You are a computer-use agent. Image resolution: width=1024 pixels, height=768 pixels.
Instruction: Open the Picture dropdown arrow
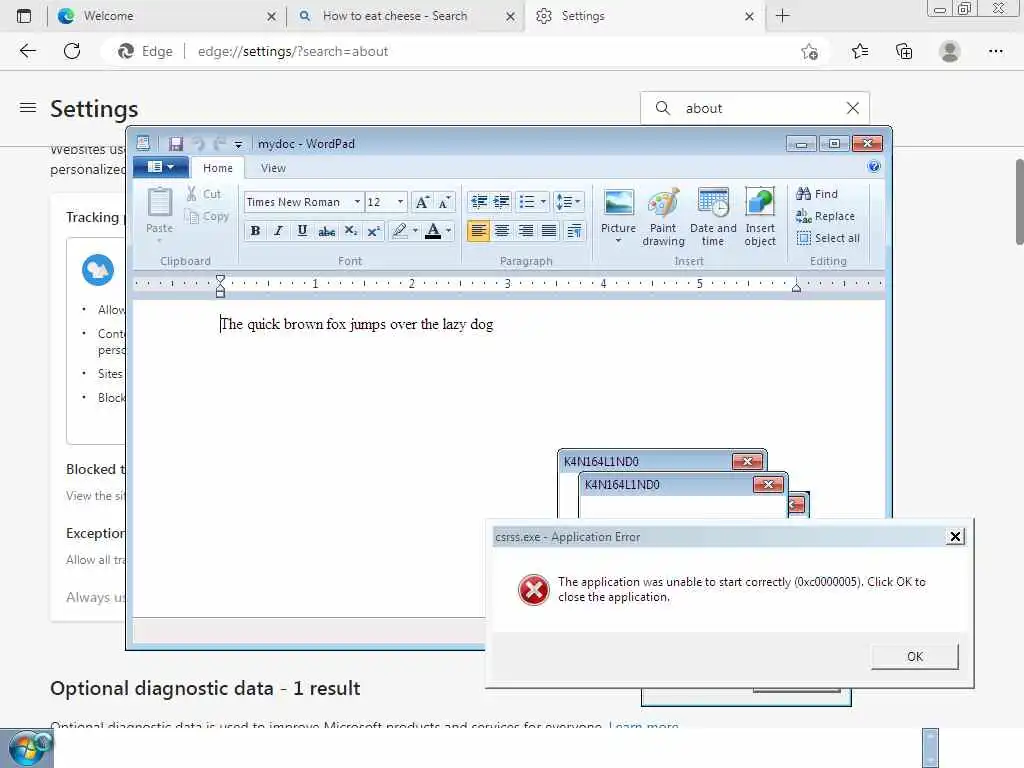(618, 241)
